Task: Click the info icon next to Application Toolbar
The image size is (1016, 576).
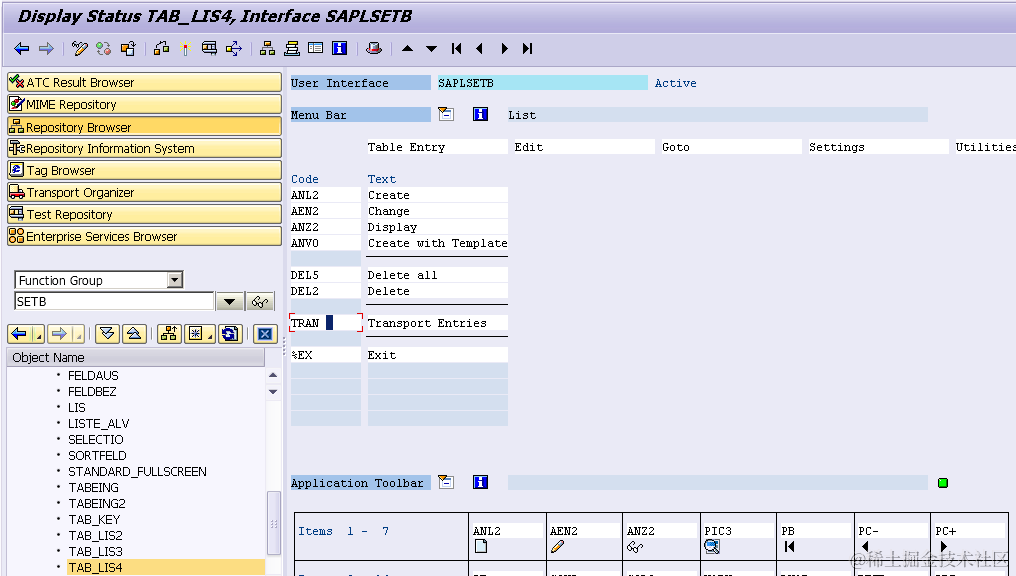Action: tap(480, 482)
